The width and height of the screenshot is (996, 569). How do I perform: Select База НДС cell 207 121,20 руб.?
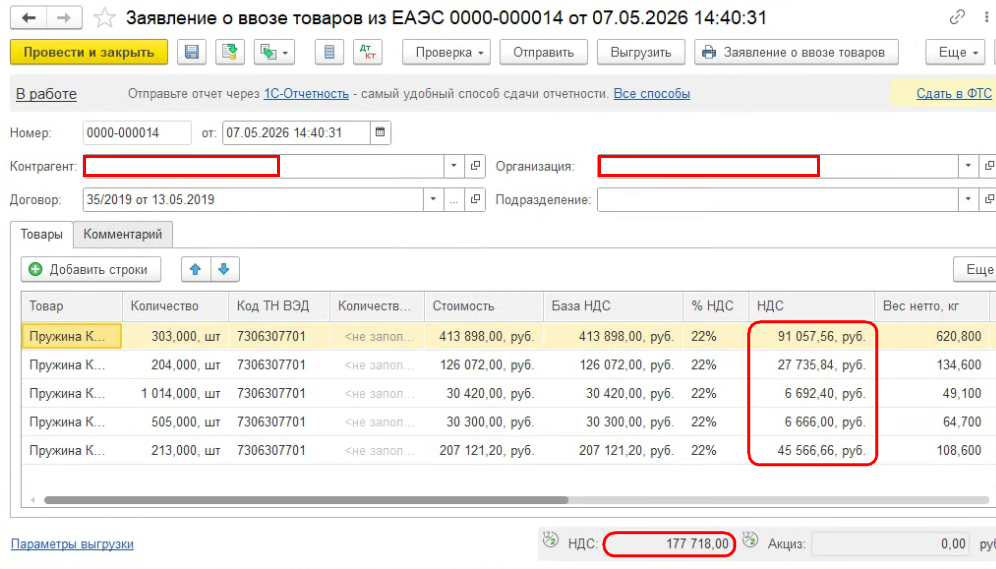(x=613, y=451)
